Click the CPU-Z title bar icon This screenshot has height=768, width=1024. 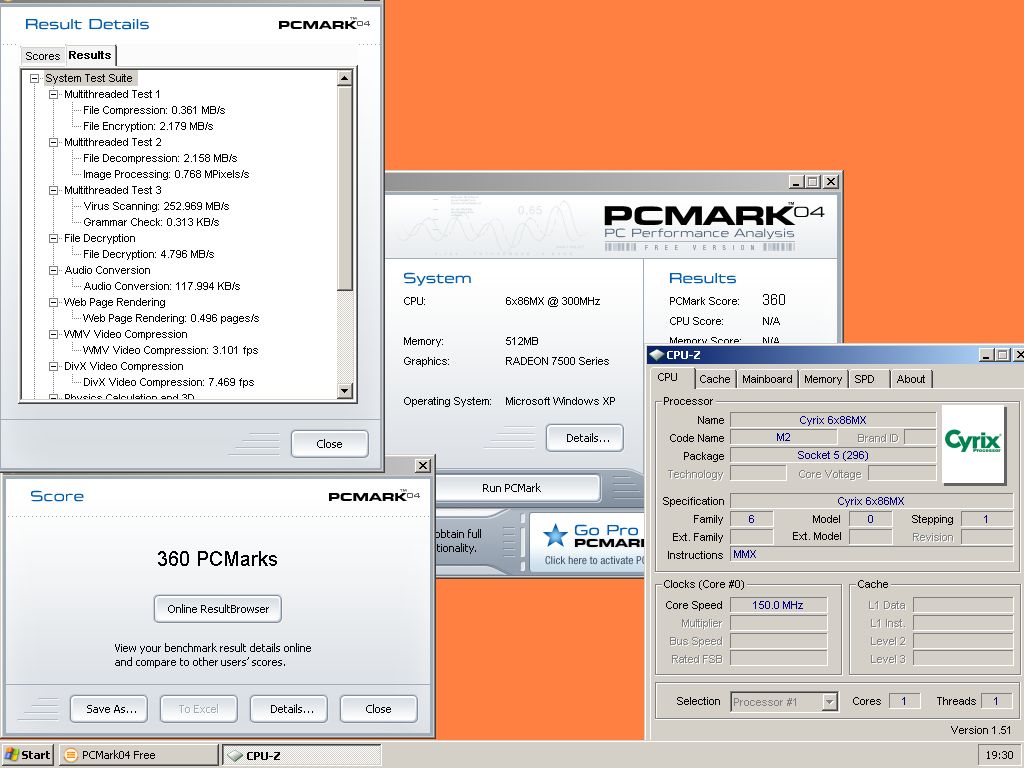tap(657, 355)
